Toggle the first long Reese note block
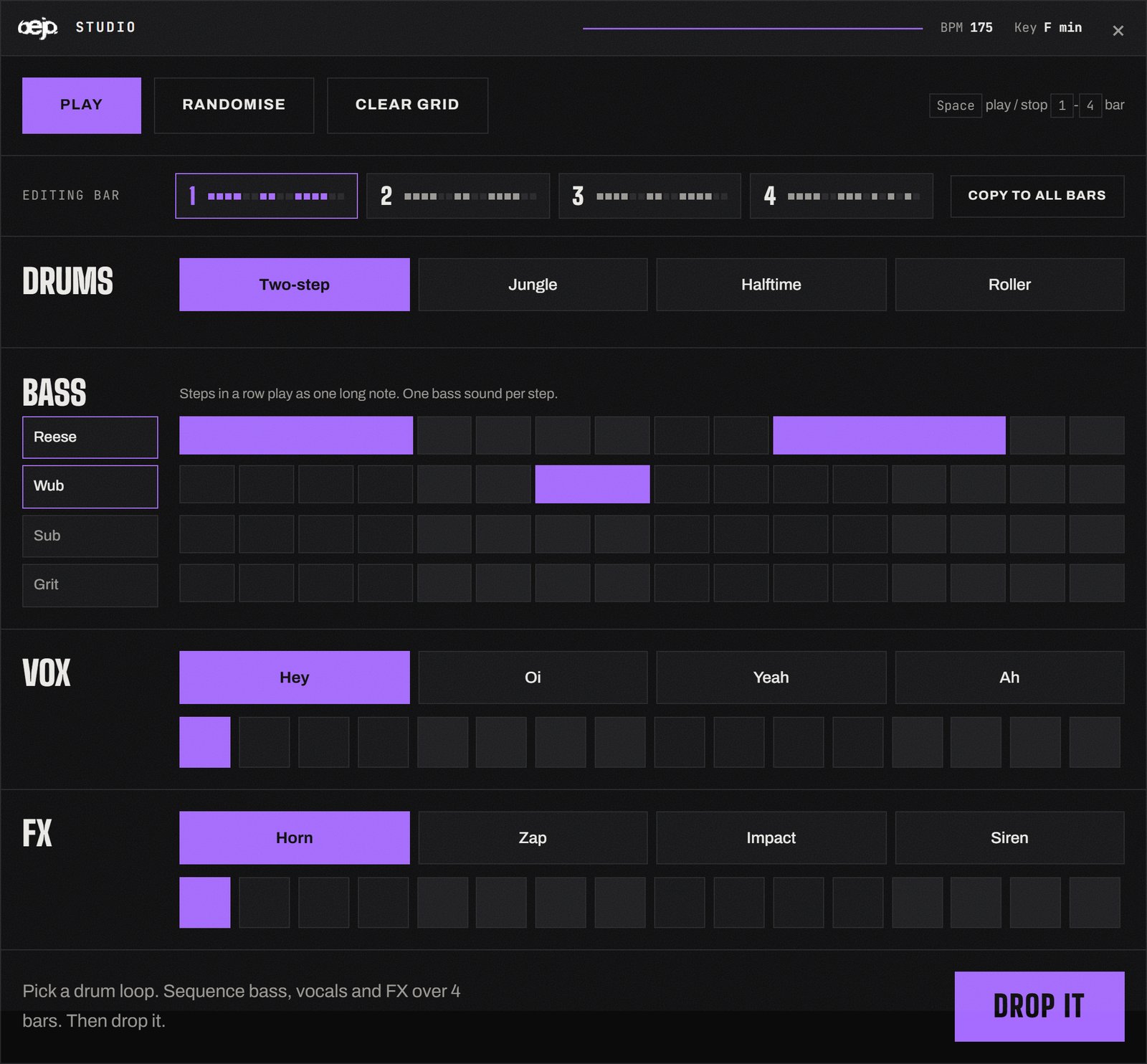This screenshot has width=1147, height=1064. [x=296, y=435]
